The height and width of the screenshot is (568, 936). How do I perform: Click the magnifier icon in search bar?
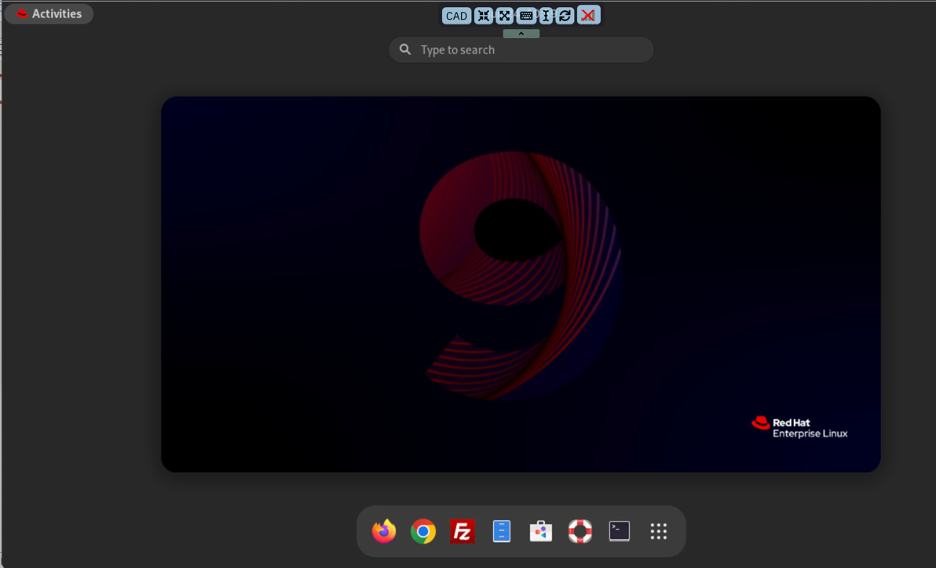[x=405, y=50]
